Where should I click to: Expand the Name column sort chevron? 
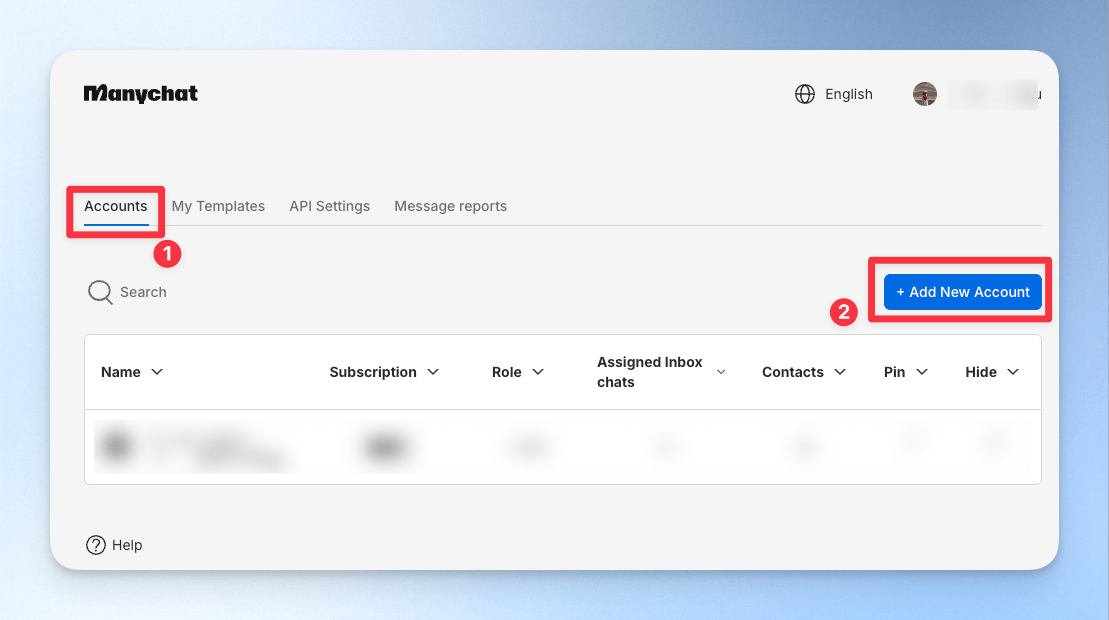157,372
